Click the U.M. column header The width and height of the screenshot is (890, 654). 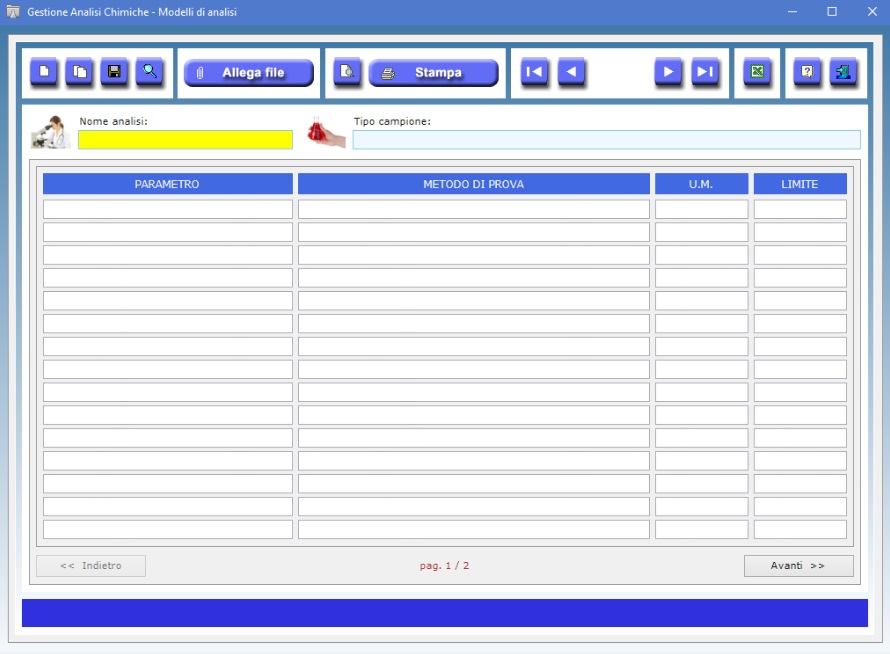(x=702, y=184)
